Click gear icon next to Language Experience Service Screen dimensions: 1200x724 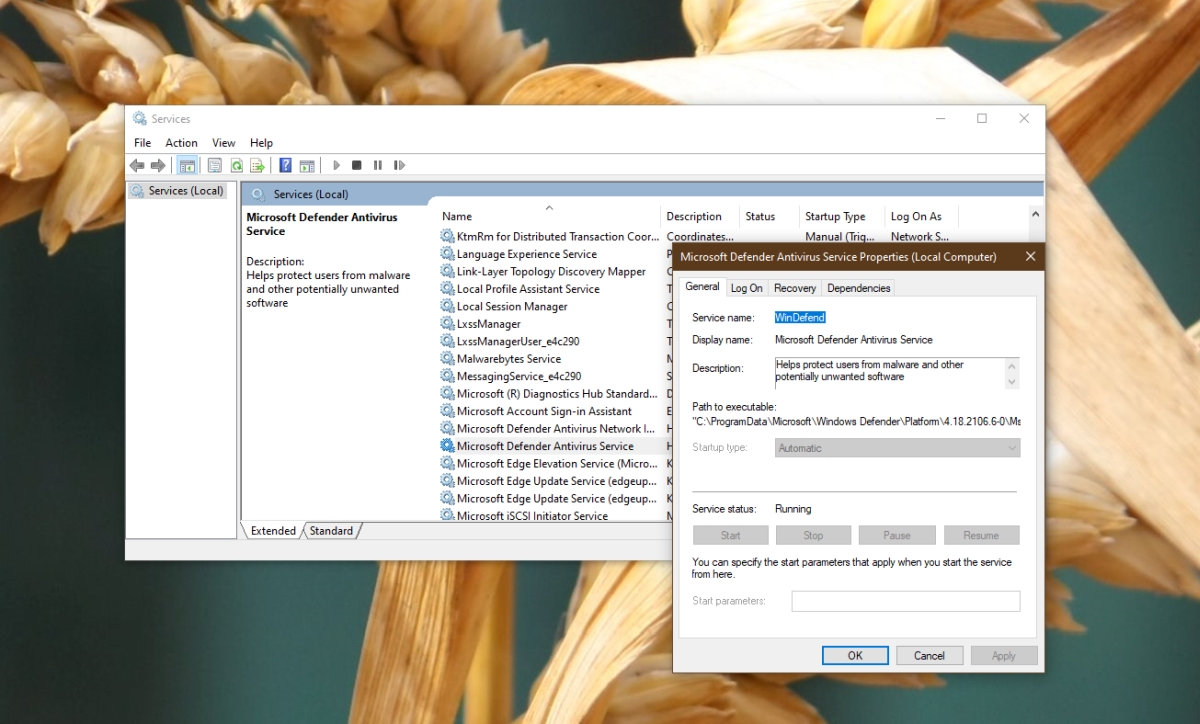pyautogui.click(x=448, y=254)
